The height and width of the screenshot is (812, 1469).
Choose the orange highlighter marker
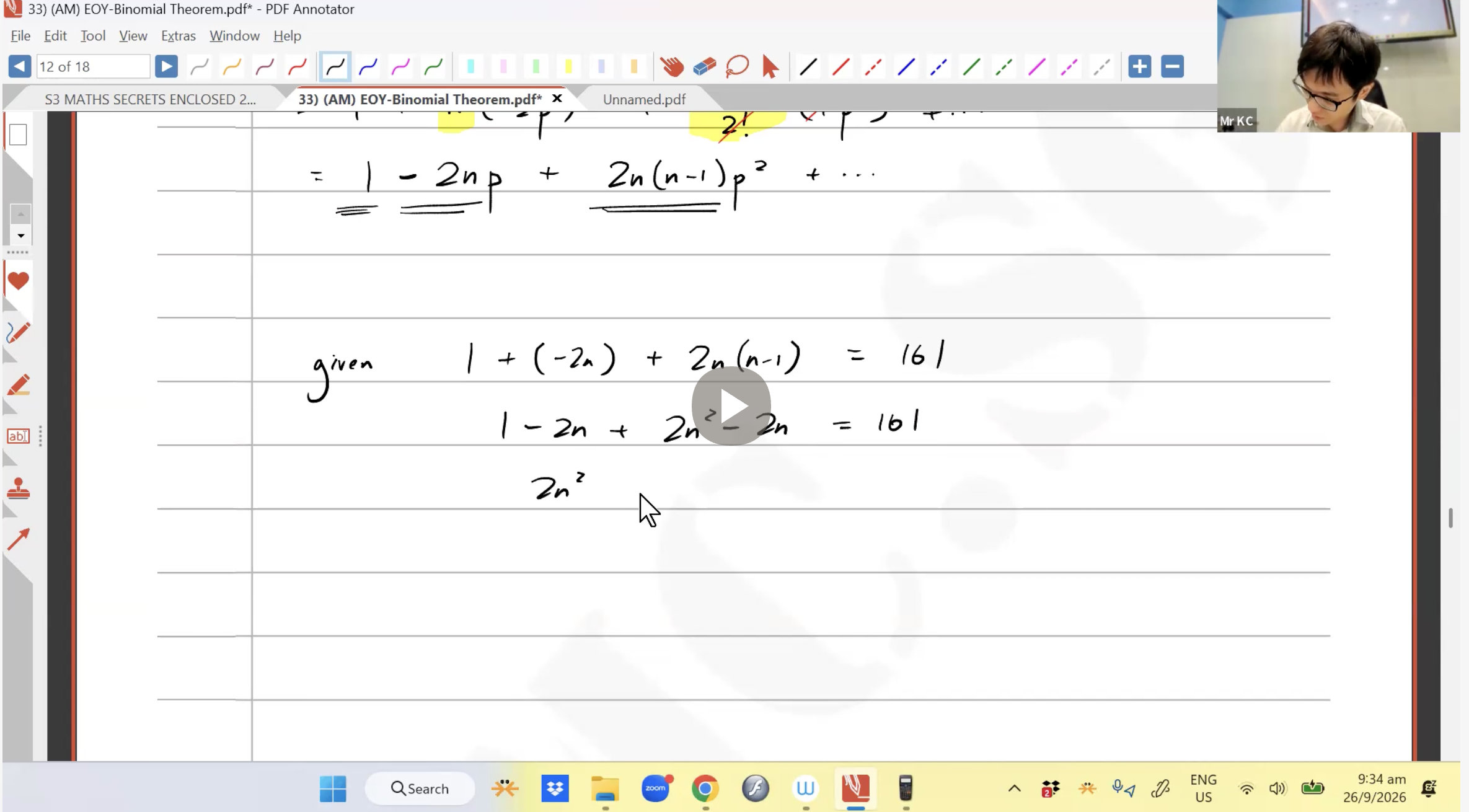click(633, 66)
